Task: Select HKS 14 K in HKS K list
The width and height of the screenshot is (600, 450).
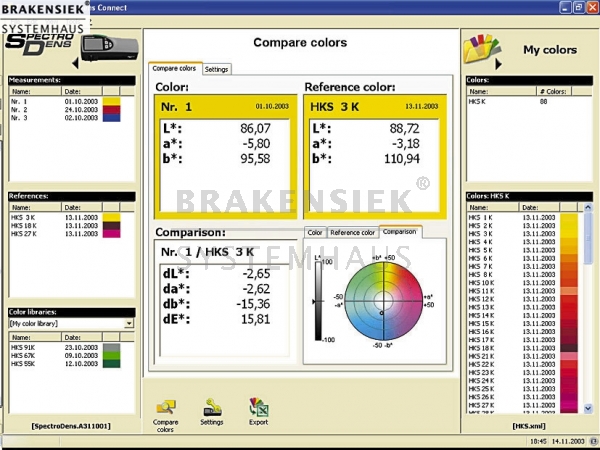Action: point(523,315)
